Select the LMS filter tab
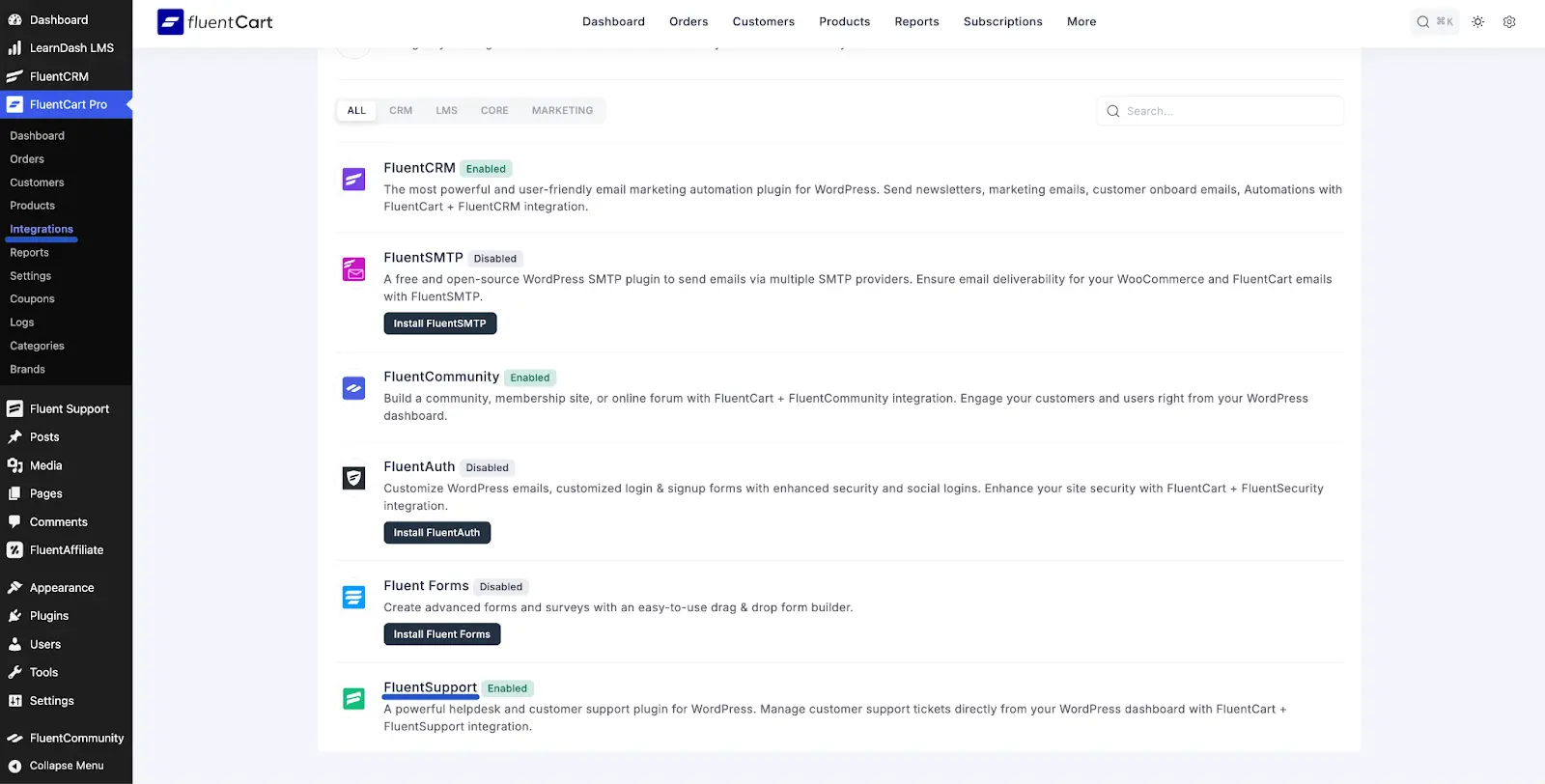Image resolution: width=1545 pixels, height=784 pixels. [x=446, y=110]
